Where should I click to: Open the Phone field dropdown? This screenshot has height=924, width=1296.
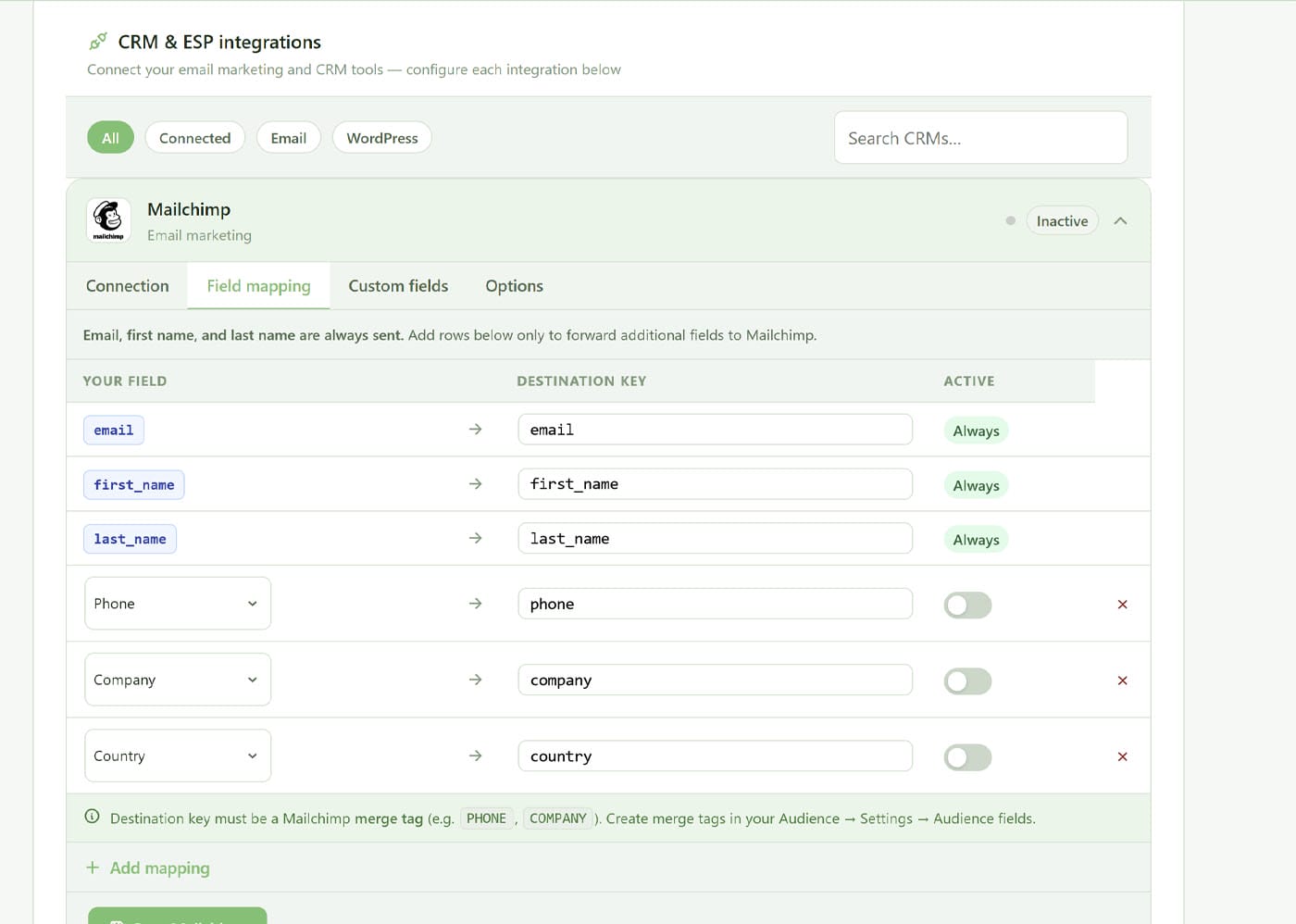coord(178,604)
